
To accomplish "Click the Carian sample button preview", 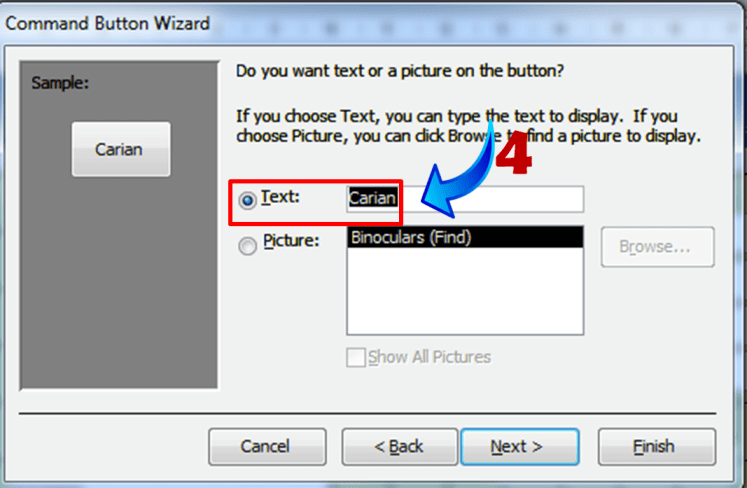I will (x=121, y=149).
